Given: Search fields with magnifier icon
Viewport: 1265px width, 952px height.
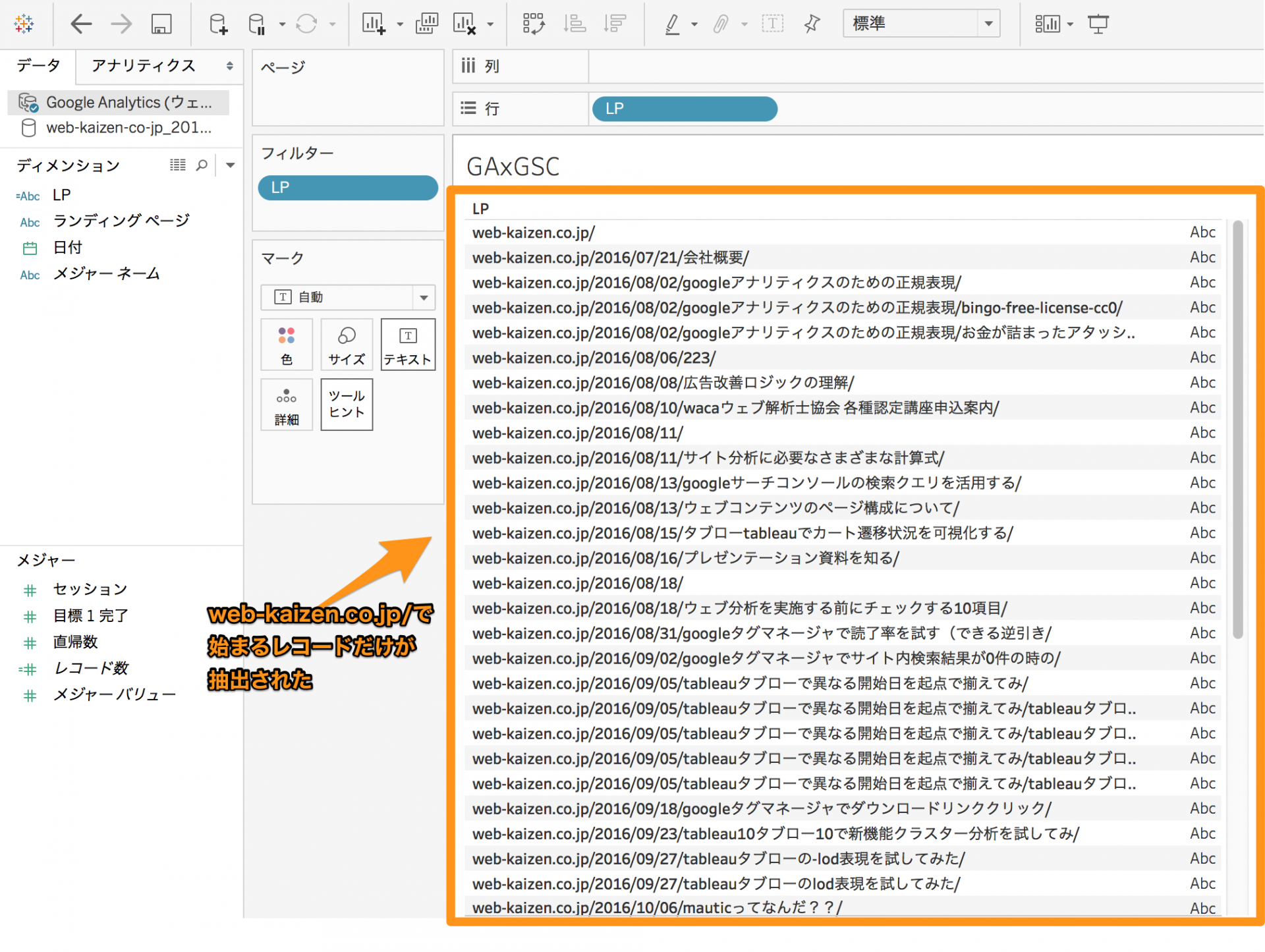Looking at the screenshot, I should coord(202,165).
